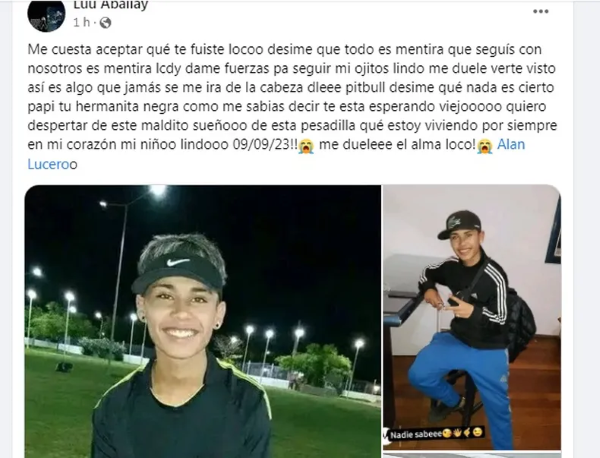Click the crying emoji before Alan
Image resolution: width=600 pixels, height=458 pixels.
tap(484, 146)
